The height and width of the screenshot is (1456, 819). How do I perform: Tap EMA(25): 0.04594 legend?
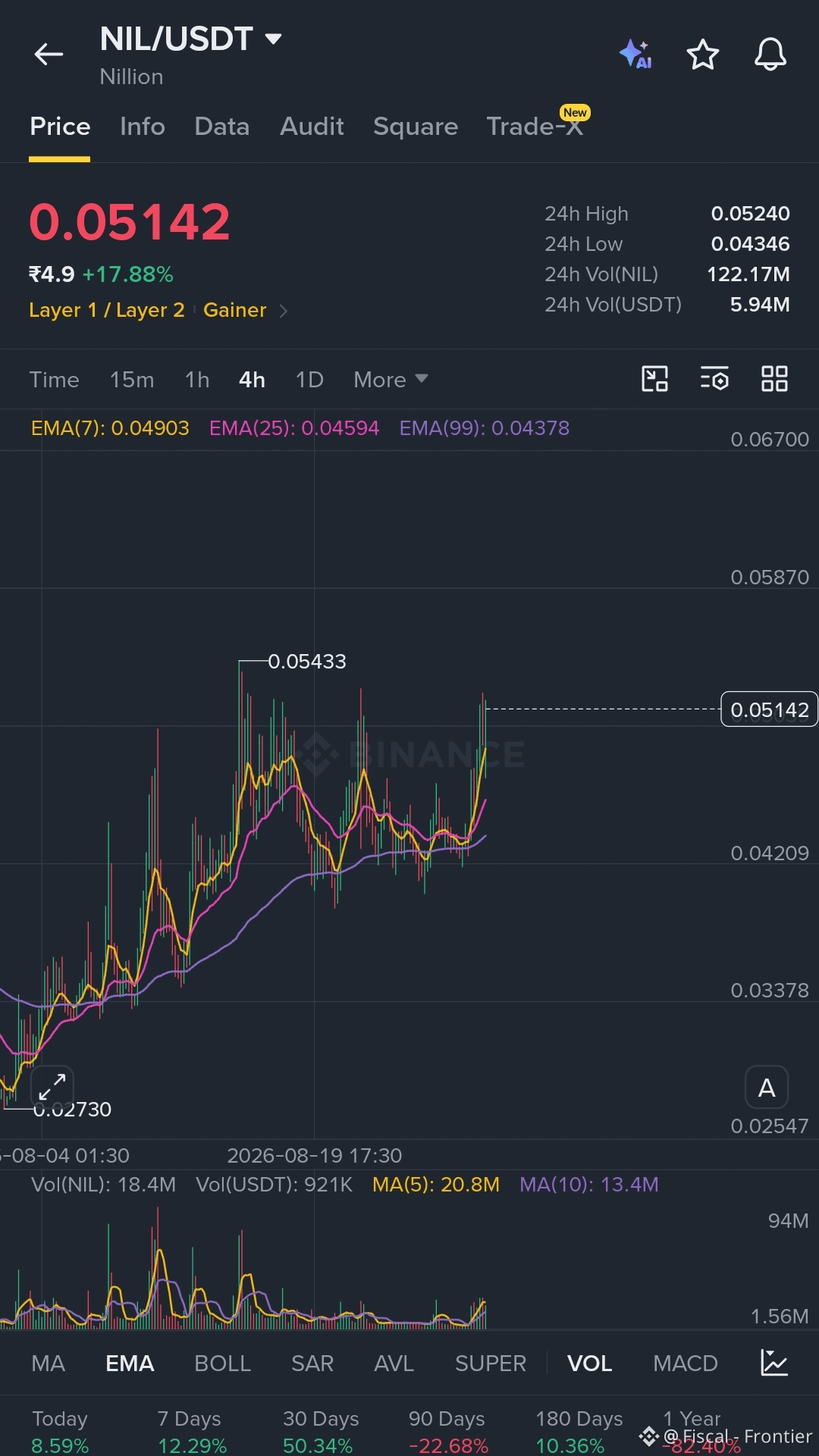click(x=294, y=428)
